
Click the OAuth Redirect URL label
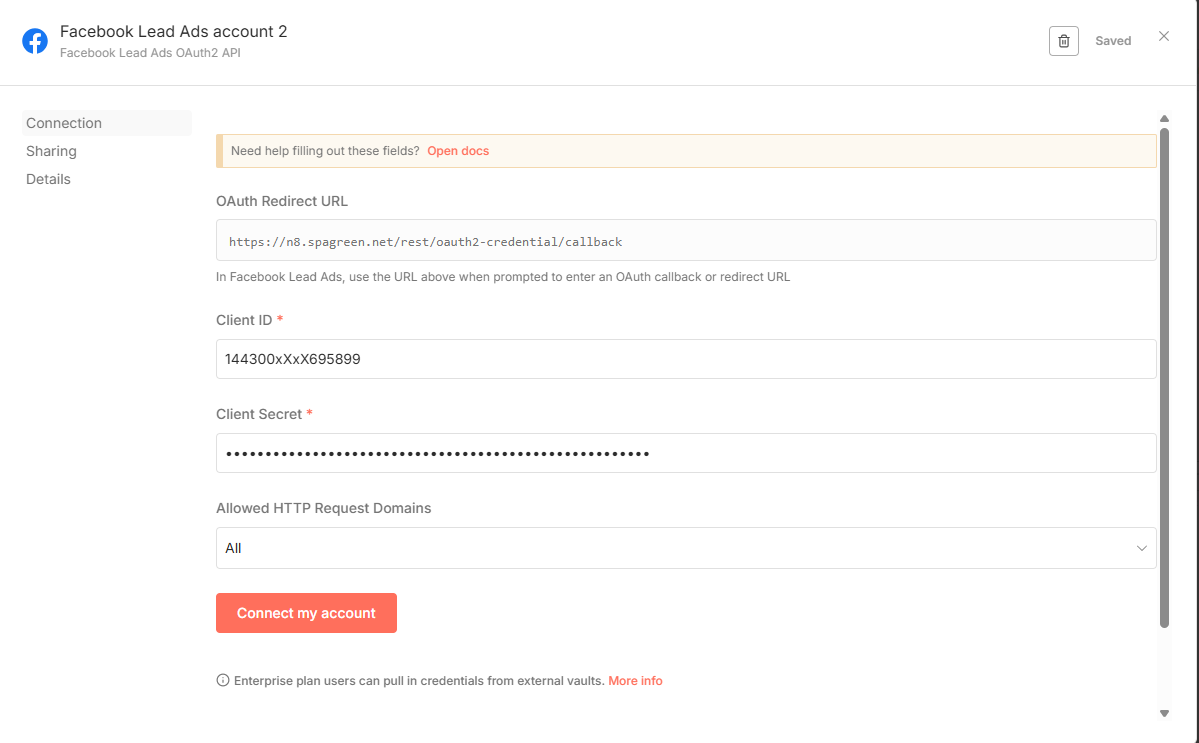coord(281,201)
